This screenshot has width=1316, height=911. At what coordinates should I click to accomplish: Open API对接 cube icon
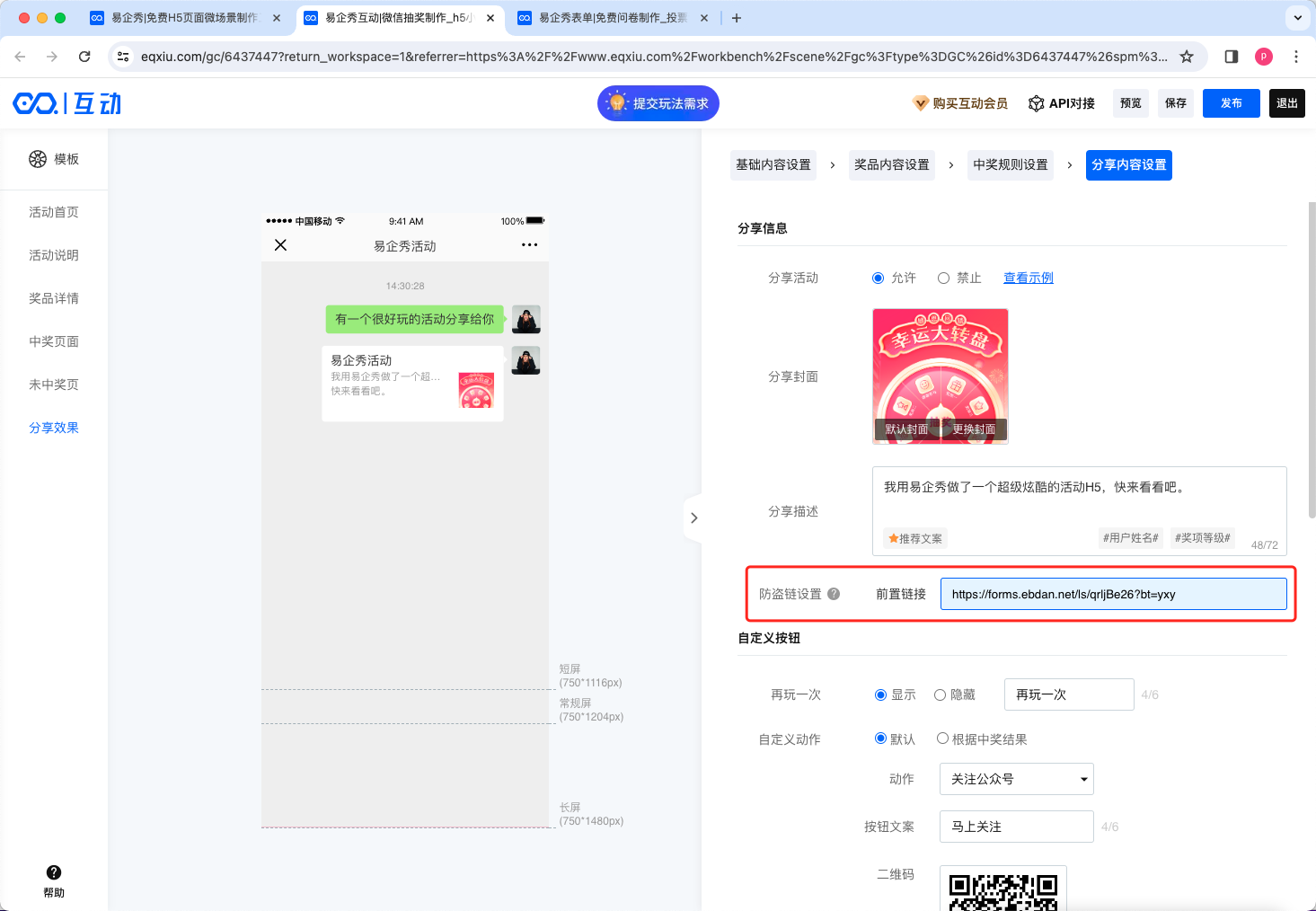click(1036, 103)
